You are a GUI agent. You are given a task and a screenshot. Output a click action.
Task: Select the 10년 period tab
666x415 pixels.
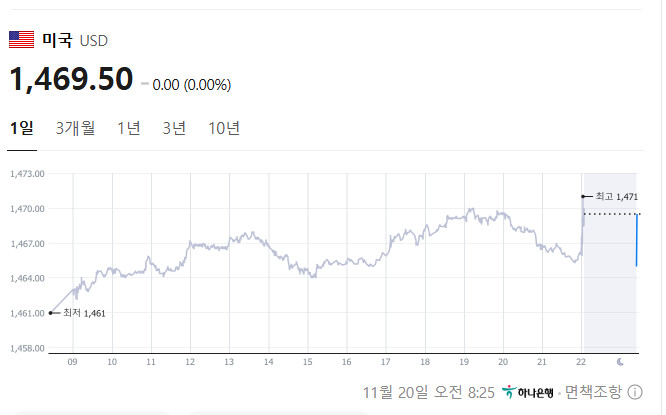[224, 128]
